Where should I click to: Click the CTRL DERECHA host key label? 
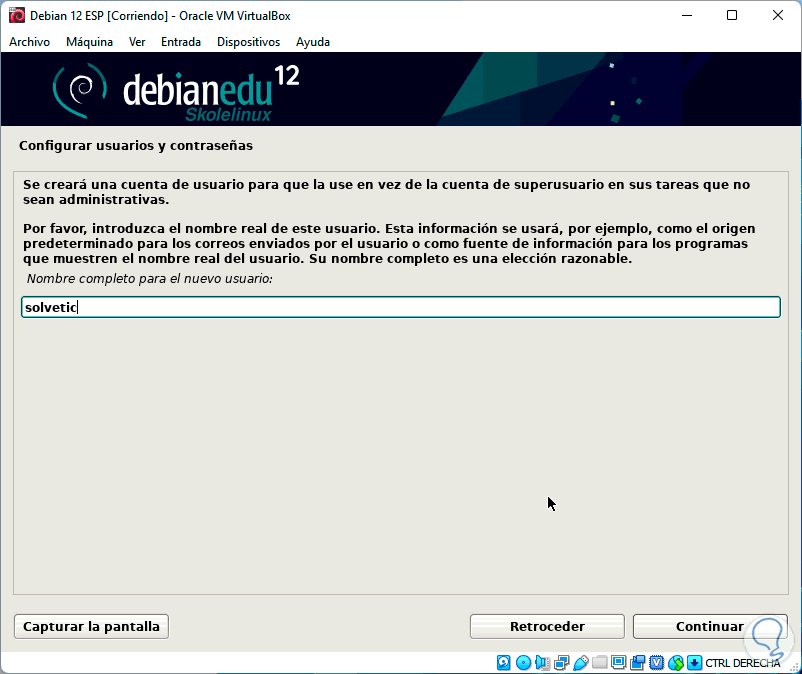pos(742,663)
